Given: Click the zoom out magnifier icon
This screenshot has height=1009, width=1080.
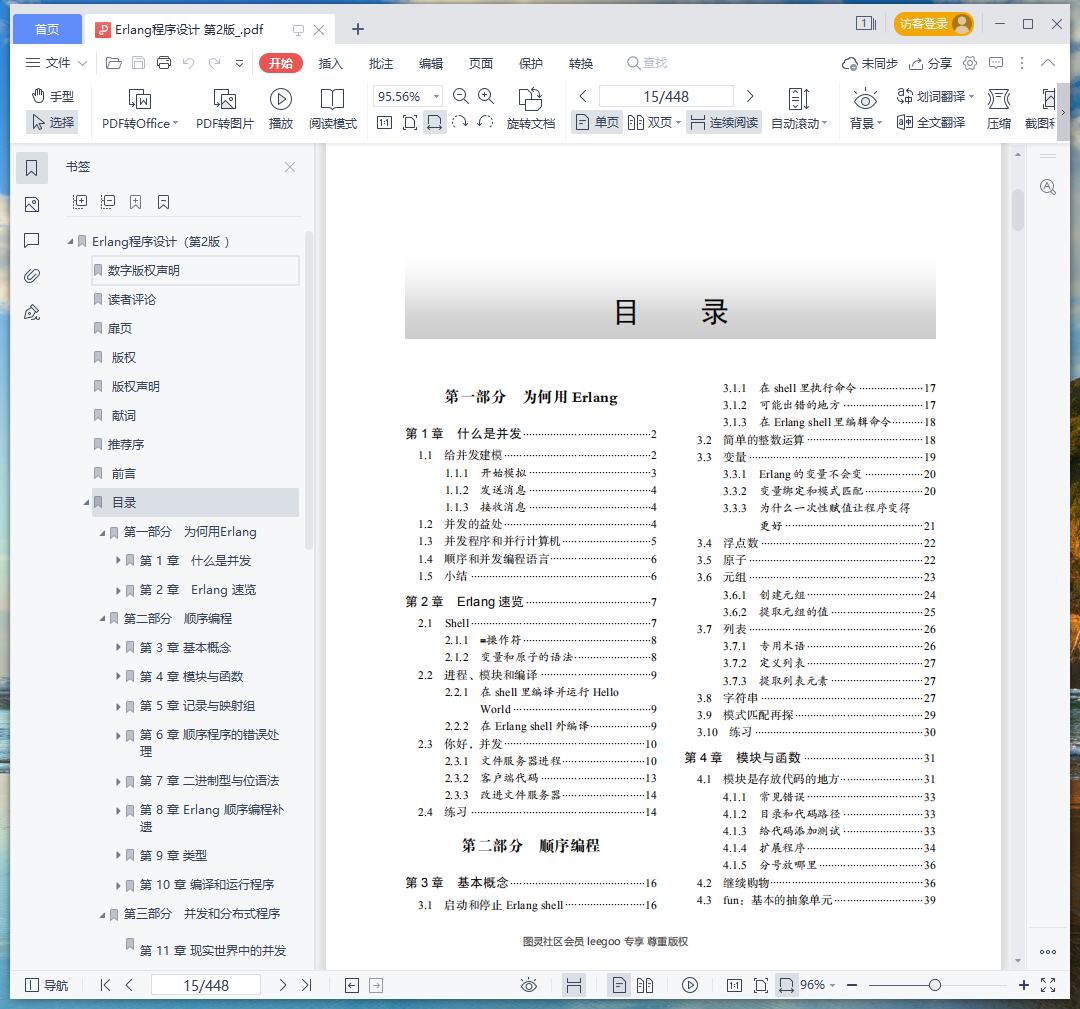Looking at the screenshot, I should [461, 96].
